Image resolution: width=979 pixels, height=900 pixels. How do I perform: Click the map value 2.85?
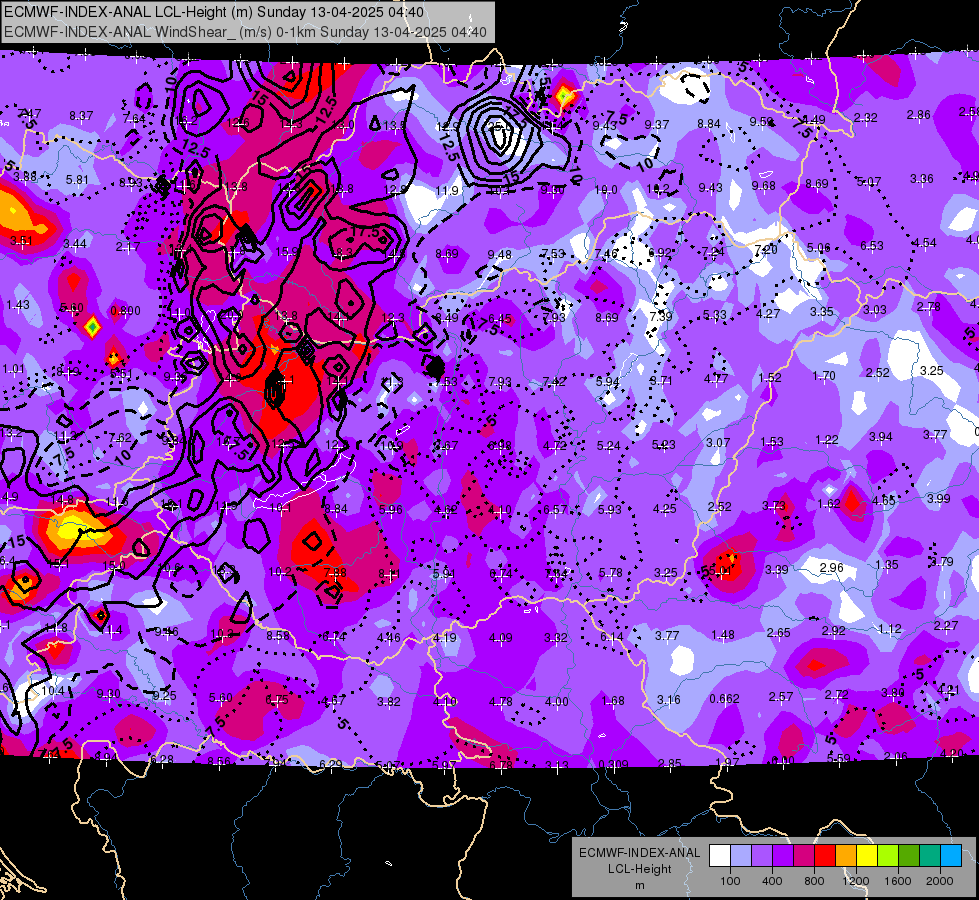669,763
